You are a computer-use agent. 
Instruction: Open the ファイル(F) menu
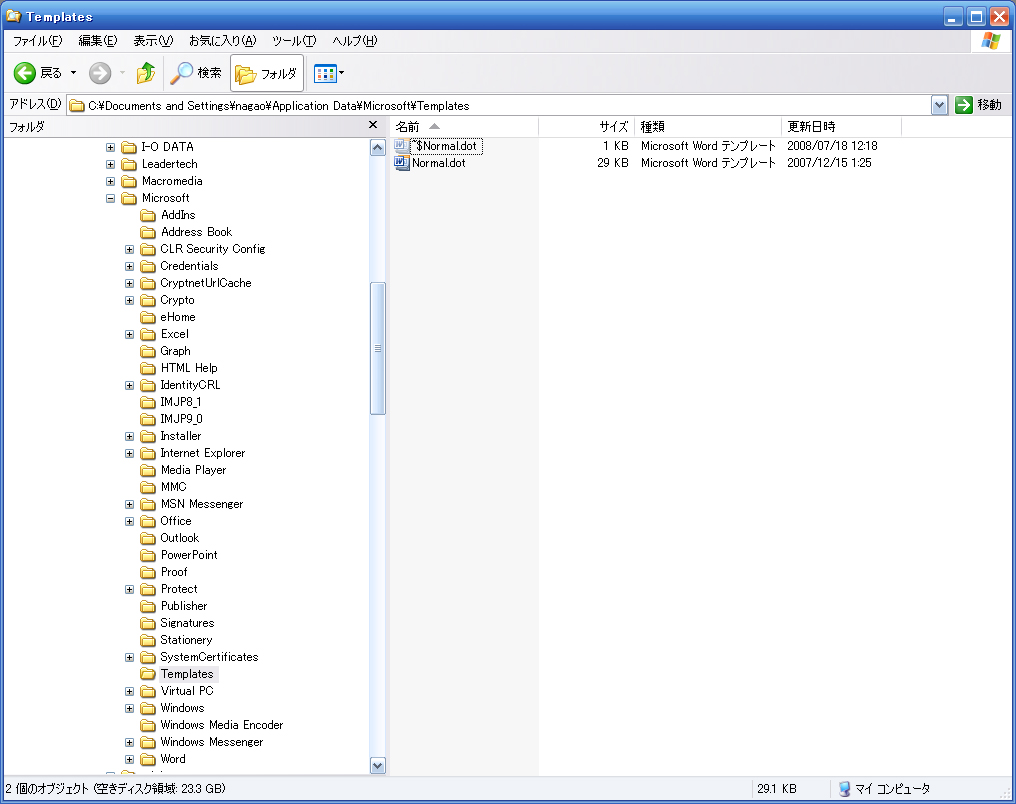coord(38,41)
